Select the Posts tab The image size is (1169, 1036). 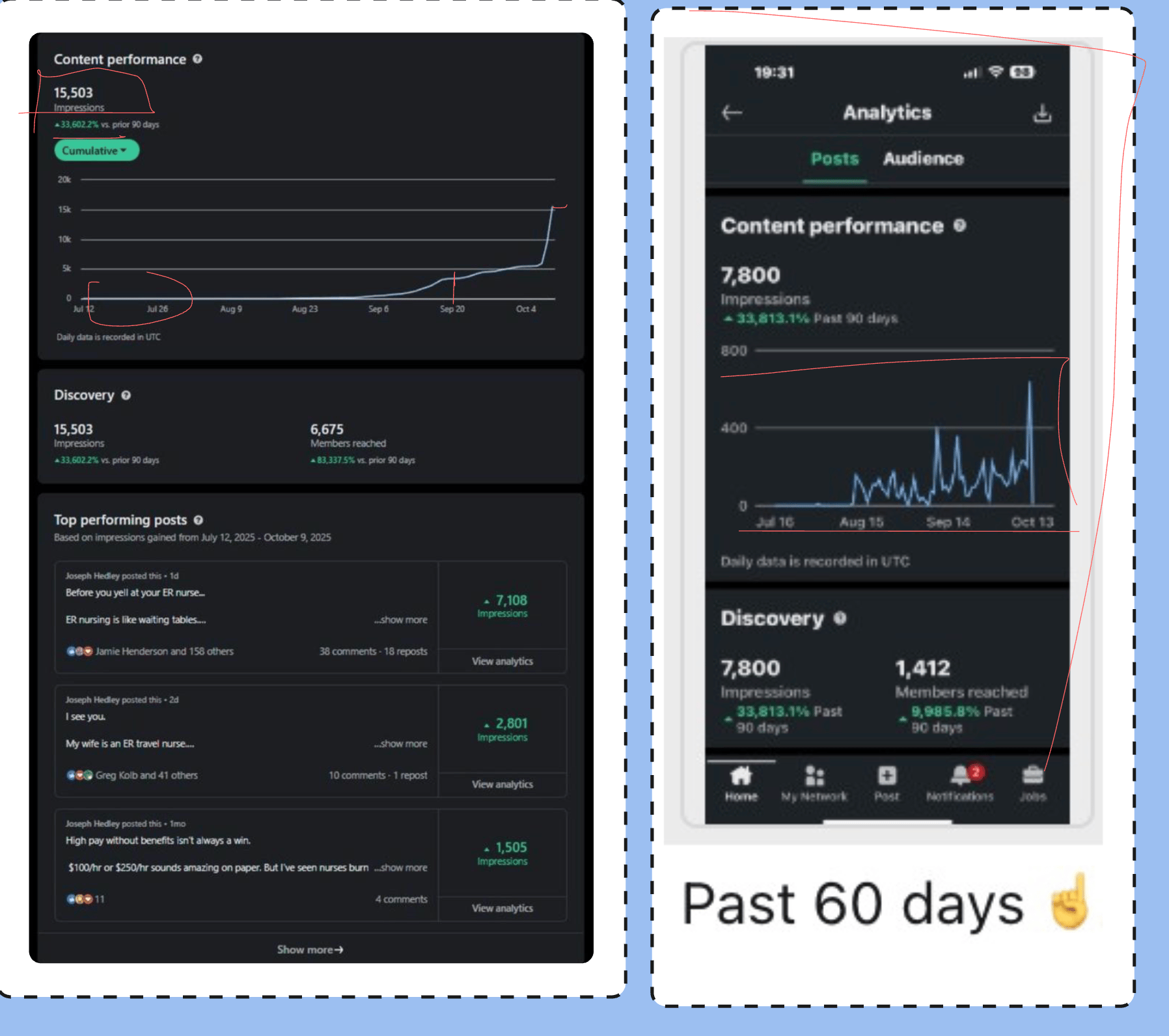pyautogui.click(x=834, y=159)
